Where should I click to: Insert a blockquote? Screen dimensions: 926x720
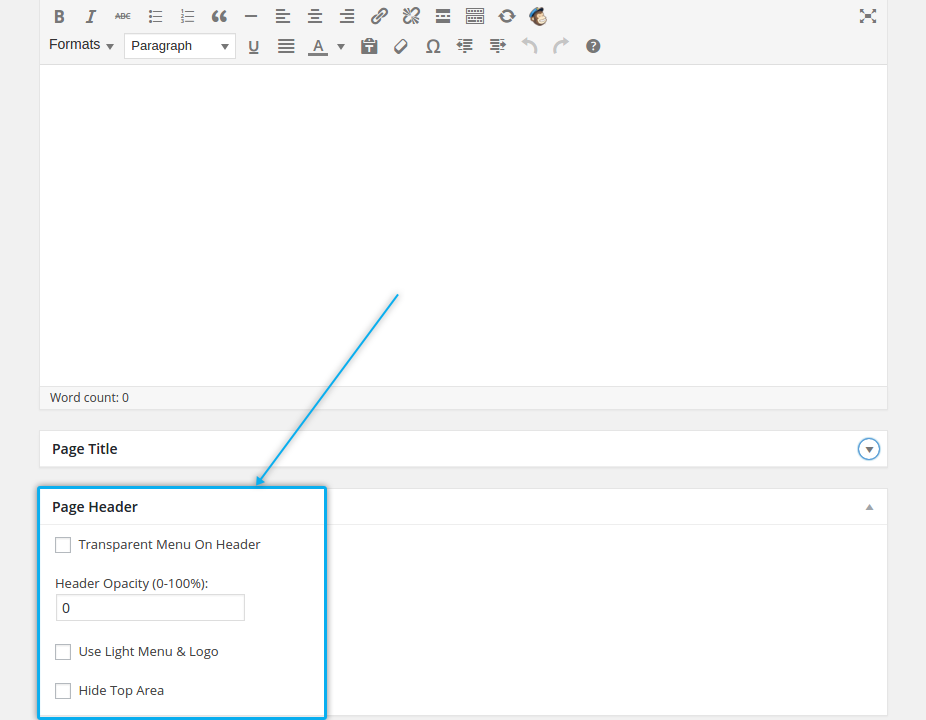(219, 16)
